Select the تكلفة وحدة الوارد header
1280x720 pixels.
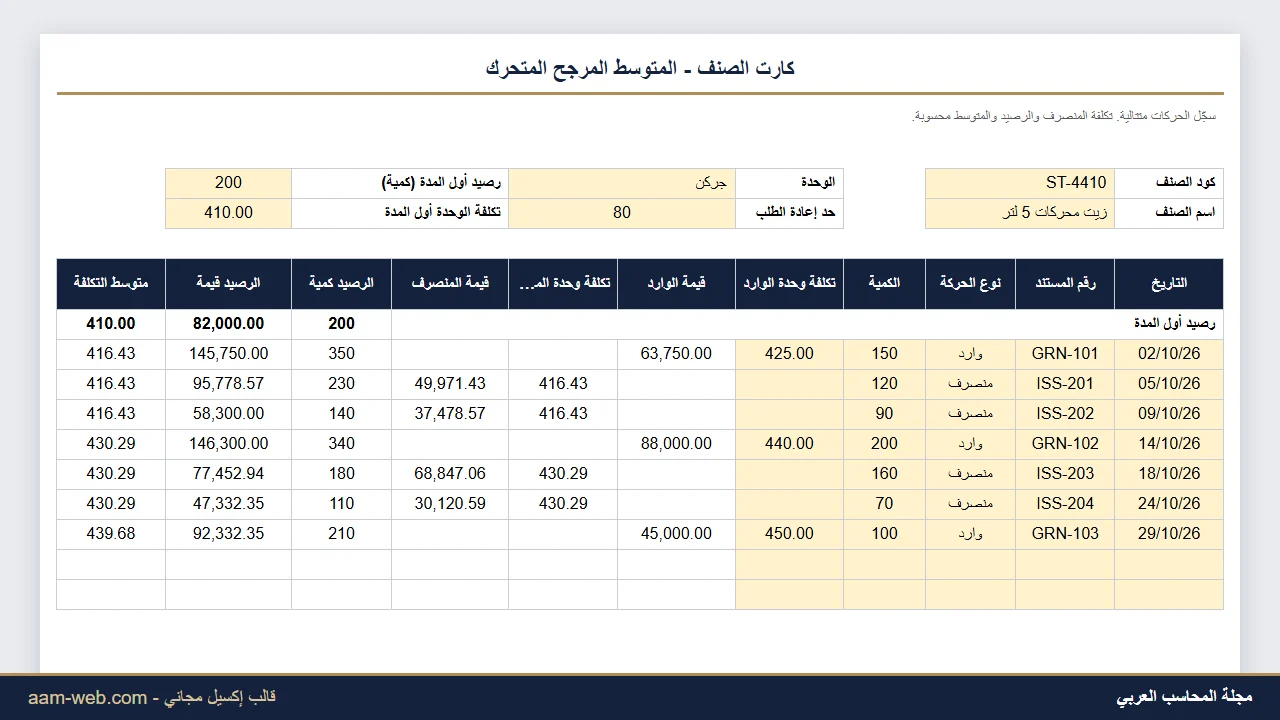pyautogui.click(x=789, y=284)
